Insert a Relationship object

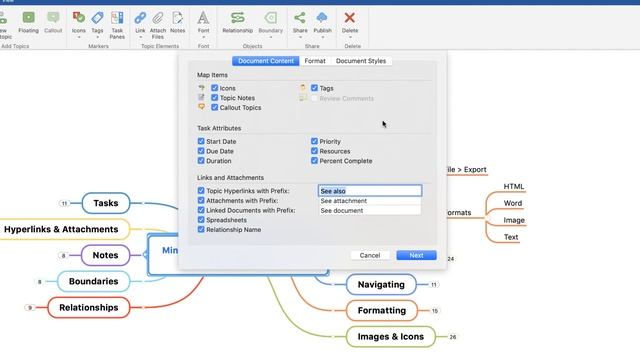(x=238, y=22)
